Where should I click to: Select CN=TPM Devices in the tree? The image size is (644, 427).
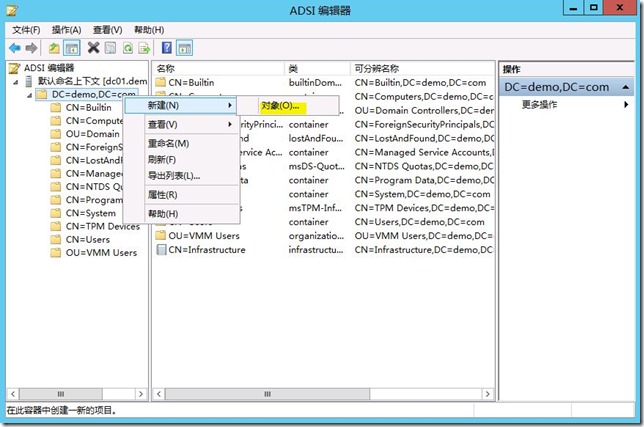pos(103,226)
